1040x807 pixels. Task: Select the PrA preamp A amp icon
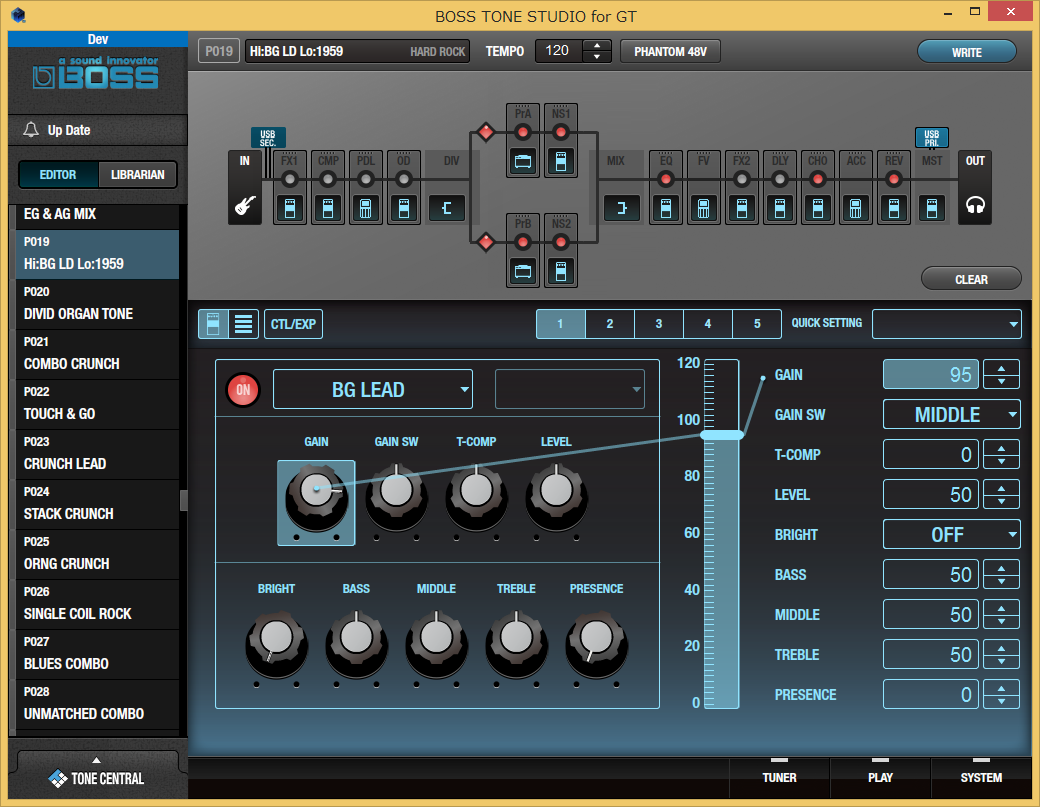point(523,162)
